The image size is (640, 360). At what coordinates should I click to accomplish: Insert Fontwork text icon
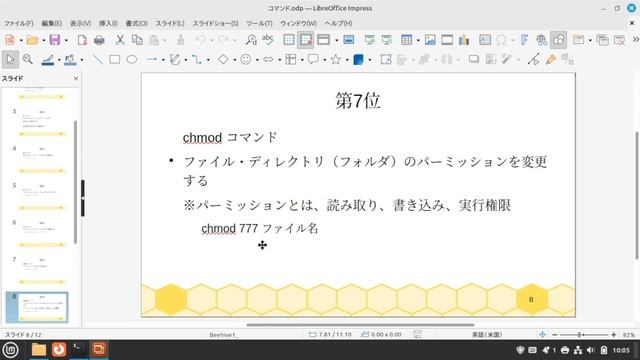coord(524,40)
